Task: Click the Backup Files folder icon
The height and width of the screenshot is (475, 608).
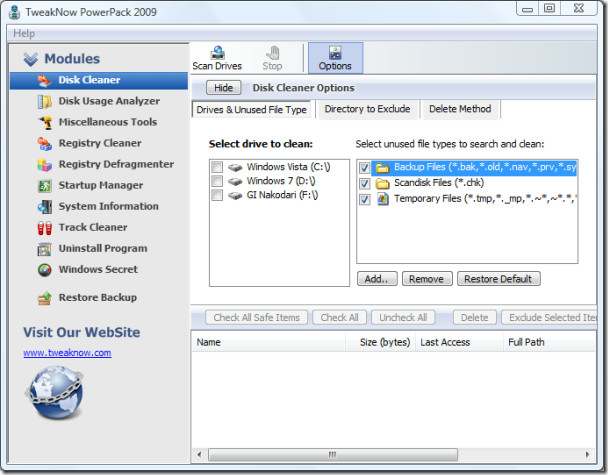Action: coord(383,168)
